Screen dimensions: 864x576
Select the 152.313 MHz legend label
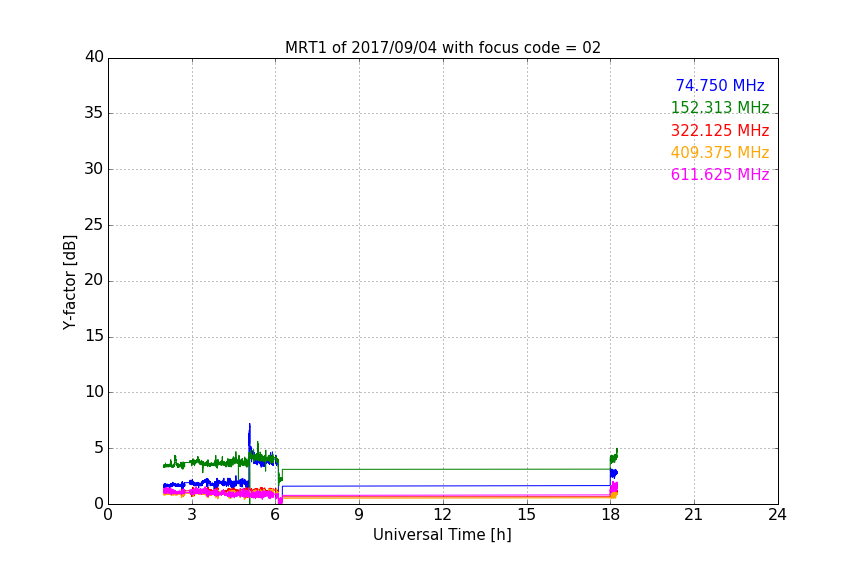(720, 107)
